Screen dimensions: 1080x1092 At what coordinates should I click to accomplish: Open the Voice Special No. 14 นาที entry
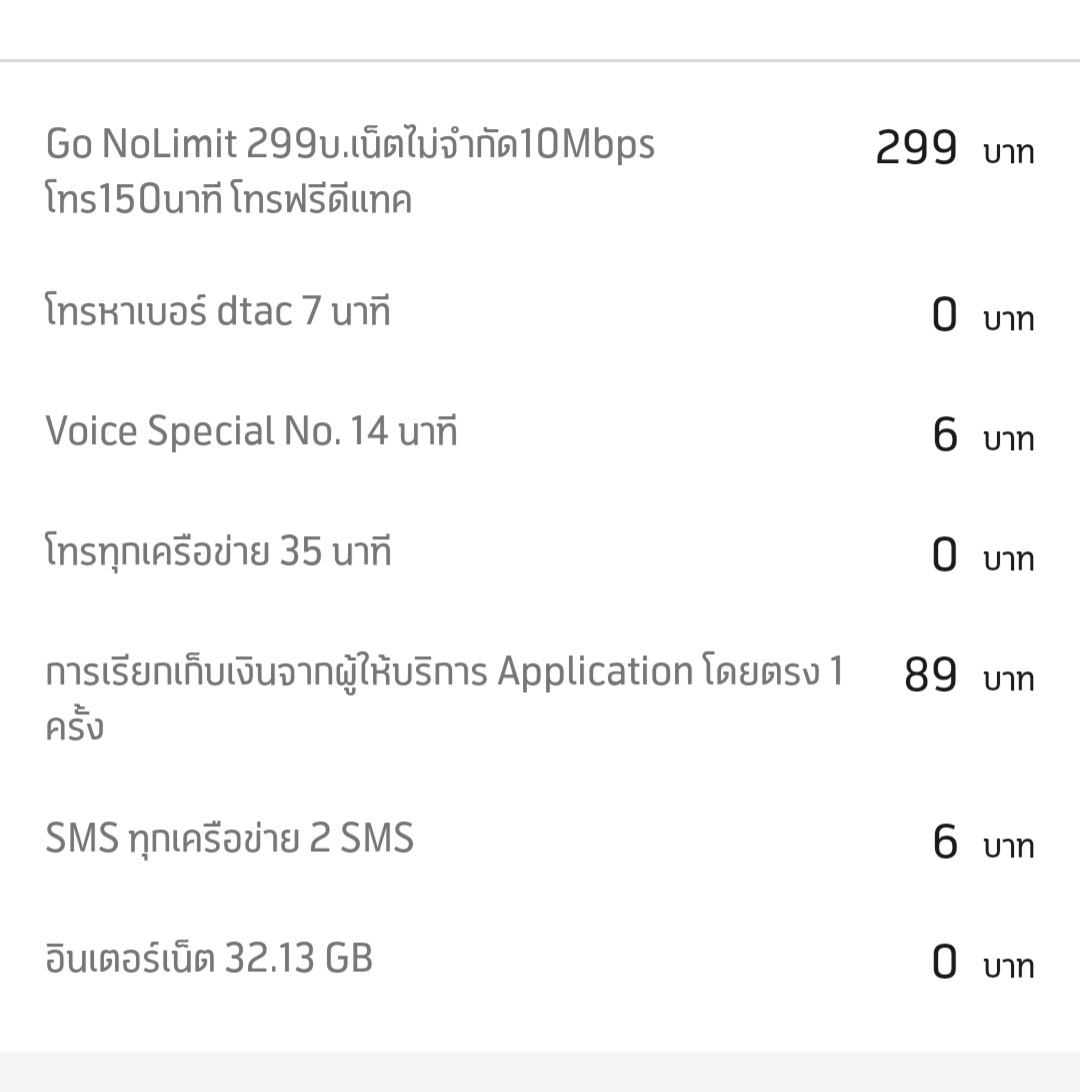coord(251,432)
